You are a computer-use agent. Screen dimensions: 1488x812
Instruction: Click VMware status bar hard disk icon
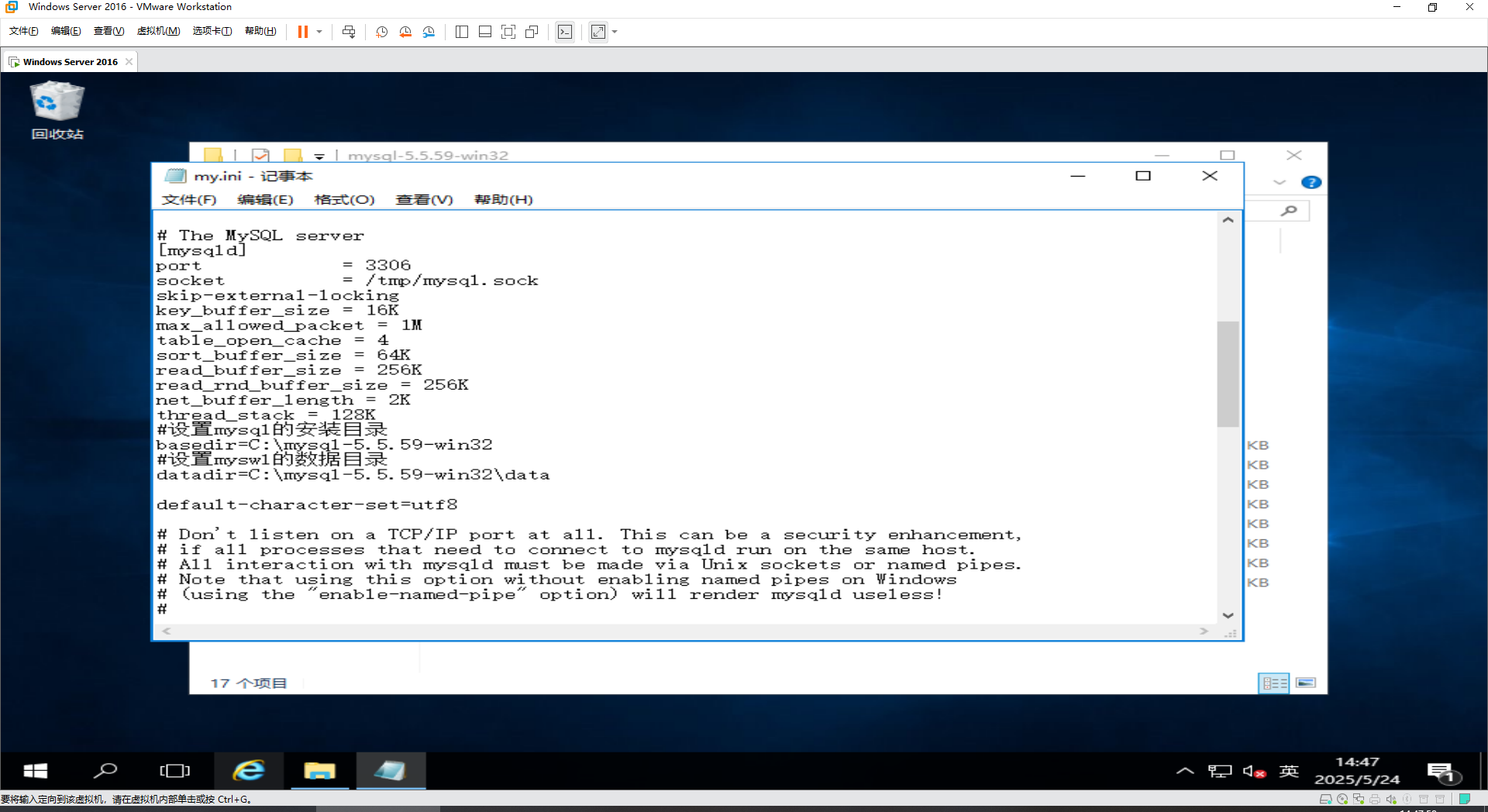[1325, 799]
